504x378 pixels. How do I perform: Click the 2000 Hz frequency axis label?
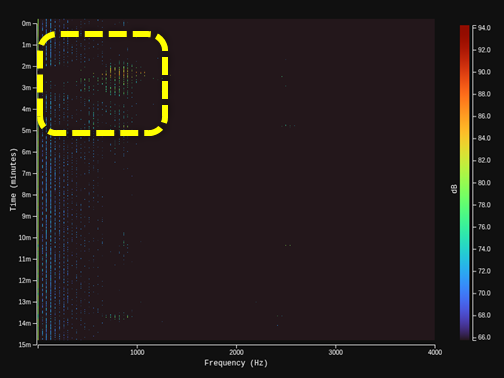point(236,352)
